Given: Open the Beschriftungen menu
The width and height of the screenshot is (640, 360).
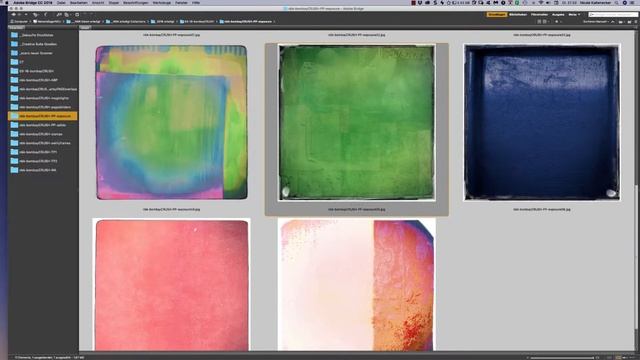Looking at the screenshot, I should [x=136, y=2].
